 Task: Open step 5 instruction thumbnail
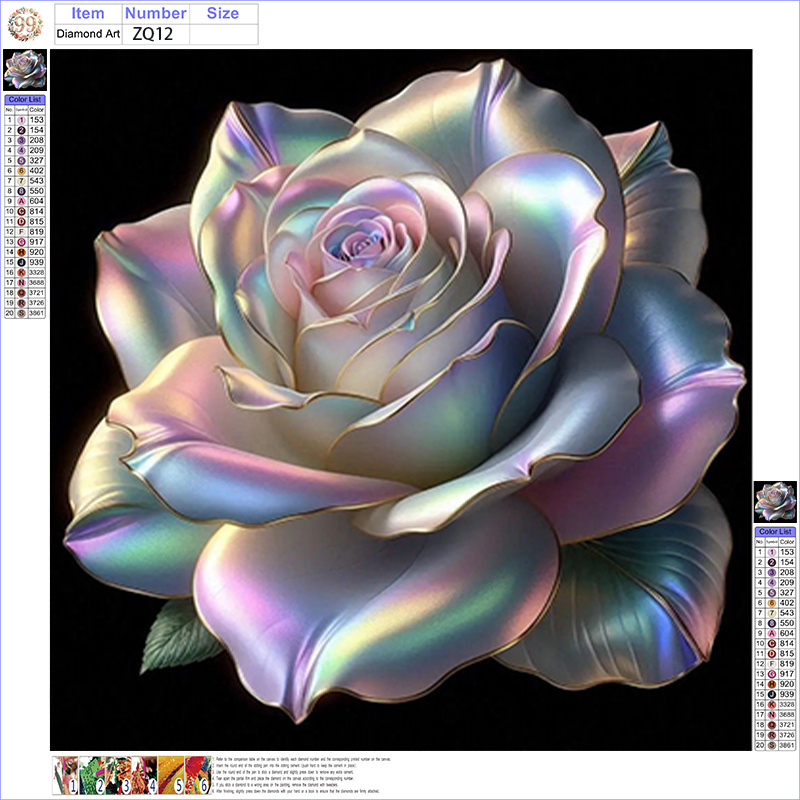pos(171,776)
